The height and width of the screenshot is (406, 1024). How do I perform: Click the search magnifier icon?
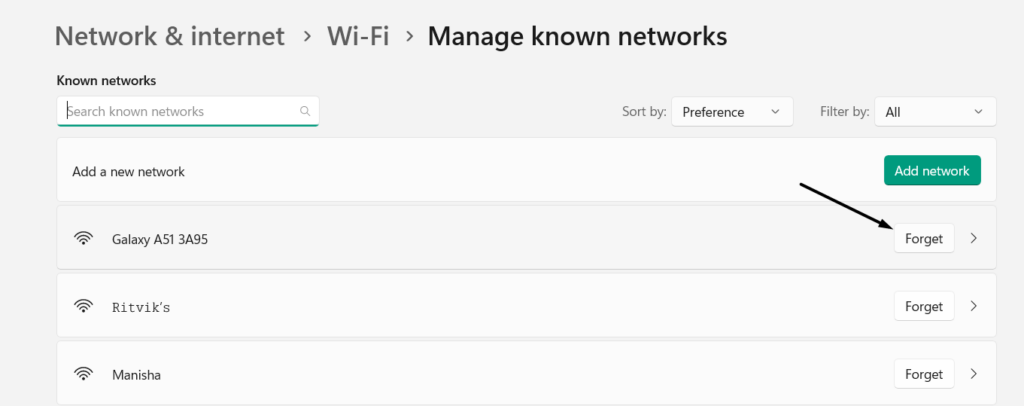(x=305, y=112)
